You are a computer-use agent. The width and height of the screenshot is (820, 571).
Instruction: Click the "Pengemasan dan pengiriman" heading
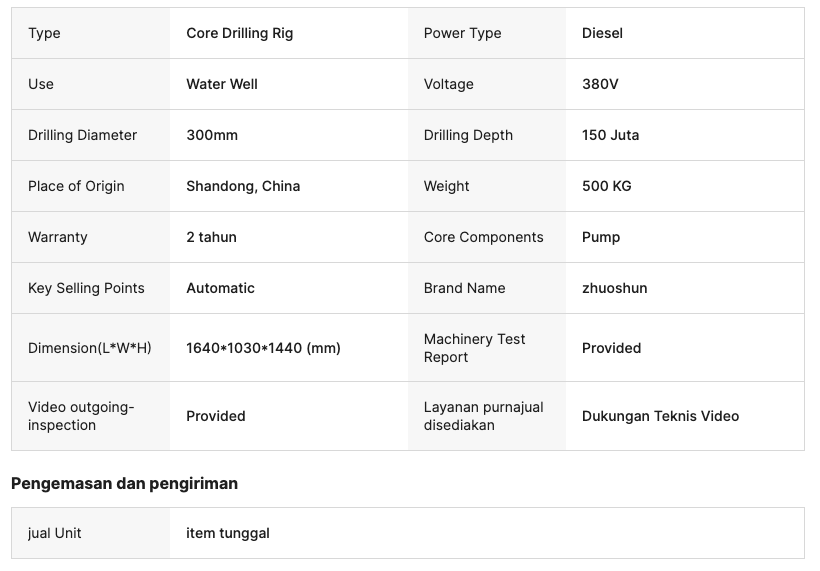[x=124, y=483]
